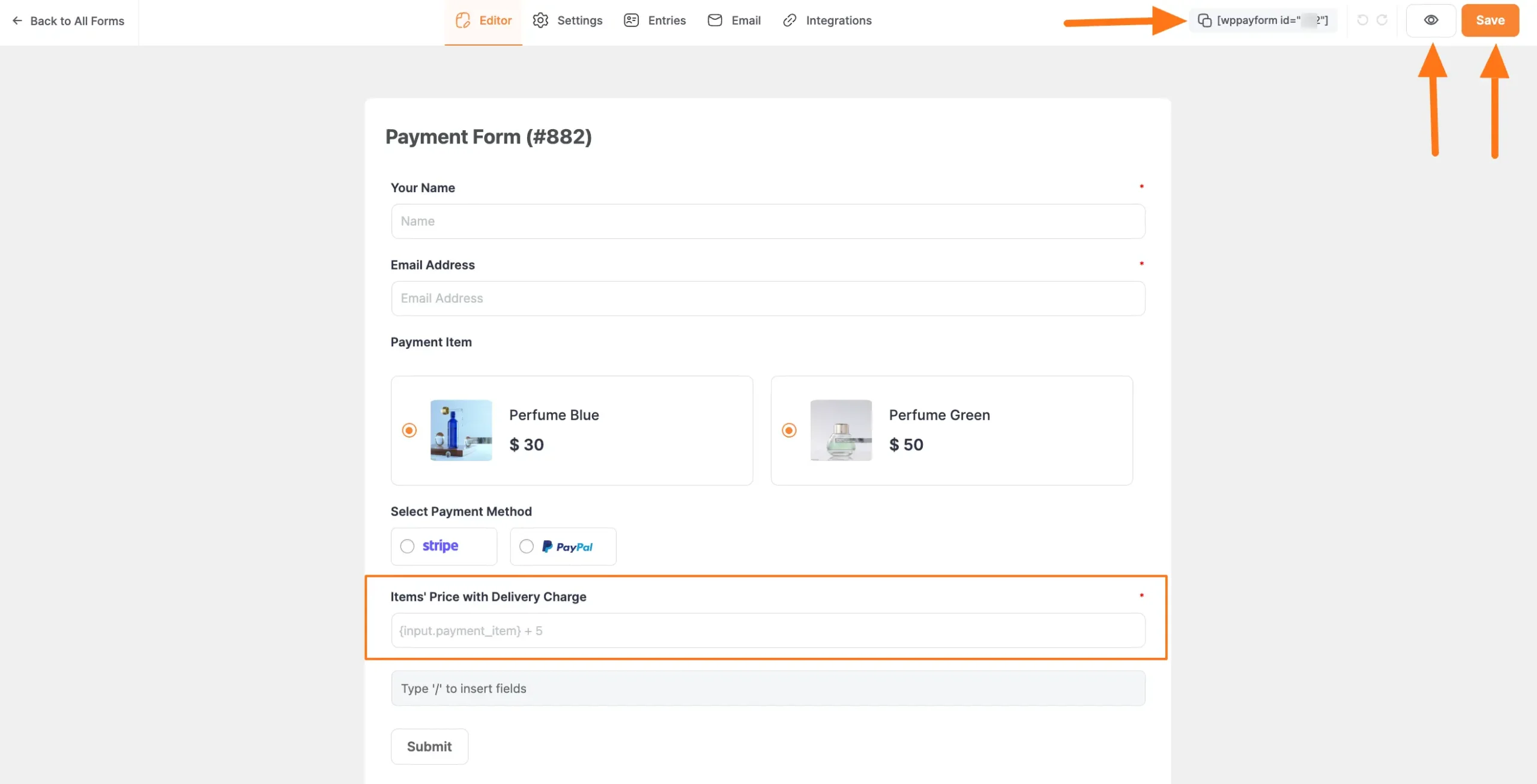Focus the Your Name input field
The image size is (1537, 784).
point(768,222)
